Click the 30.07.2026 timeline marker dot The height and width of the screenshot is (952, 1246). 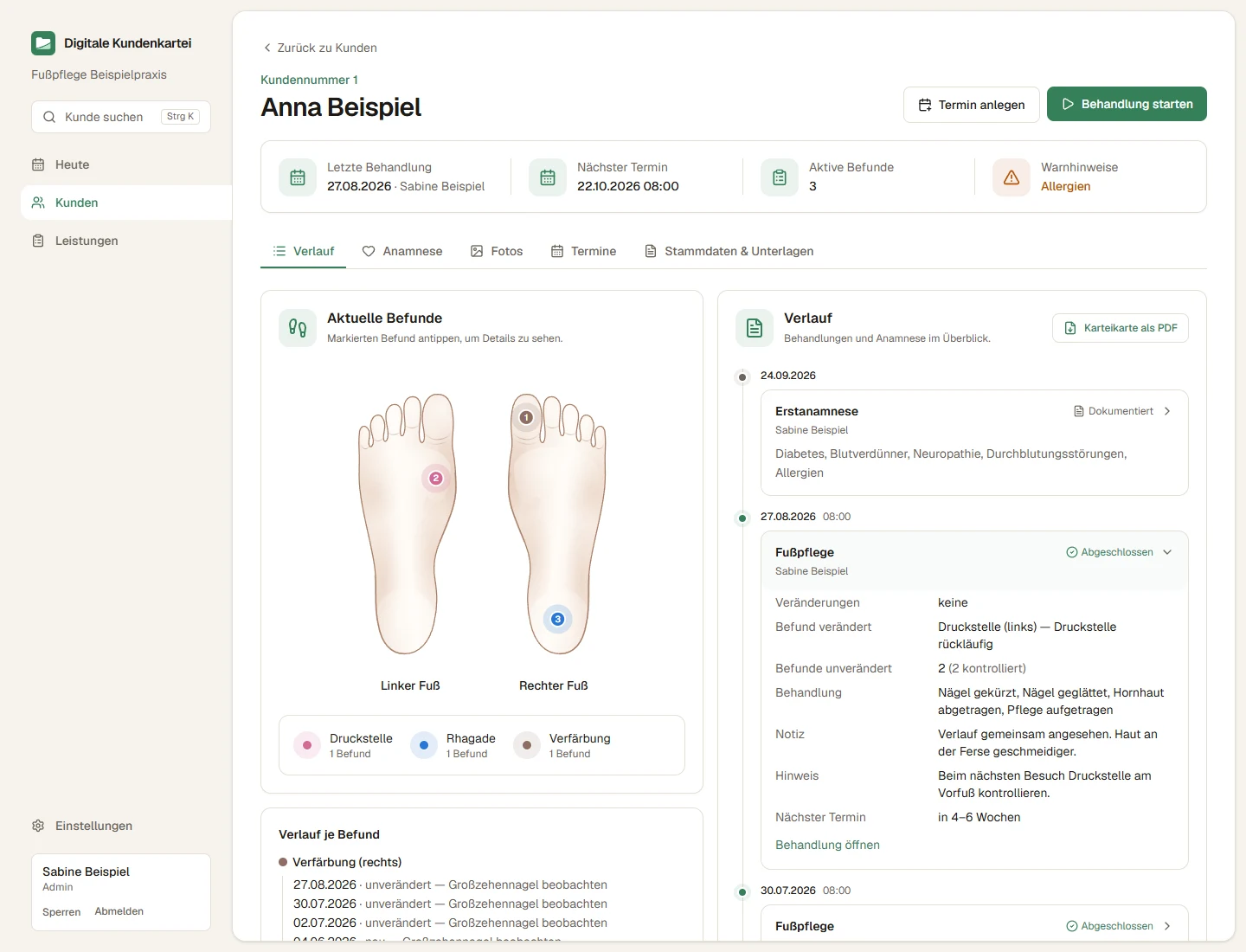point(742,892)
